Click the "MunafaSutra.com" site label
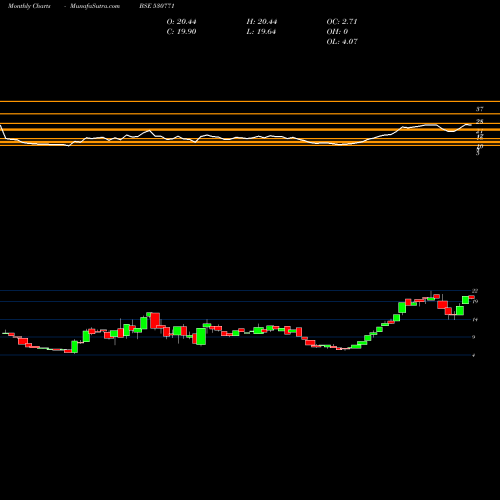500x500 pixels. tap(95, 6)
